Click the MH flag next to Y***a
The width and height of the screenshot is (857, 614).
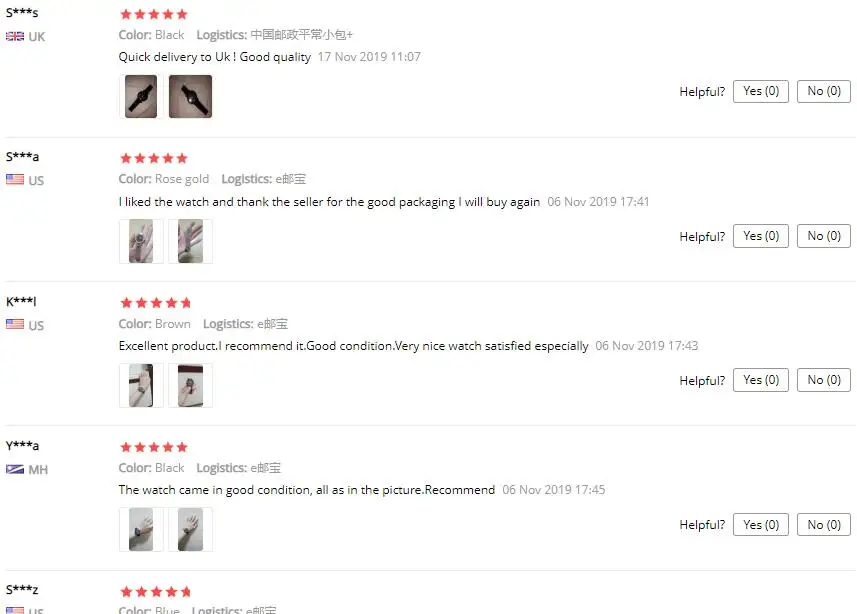15,469
